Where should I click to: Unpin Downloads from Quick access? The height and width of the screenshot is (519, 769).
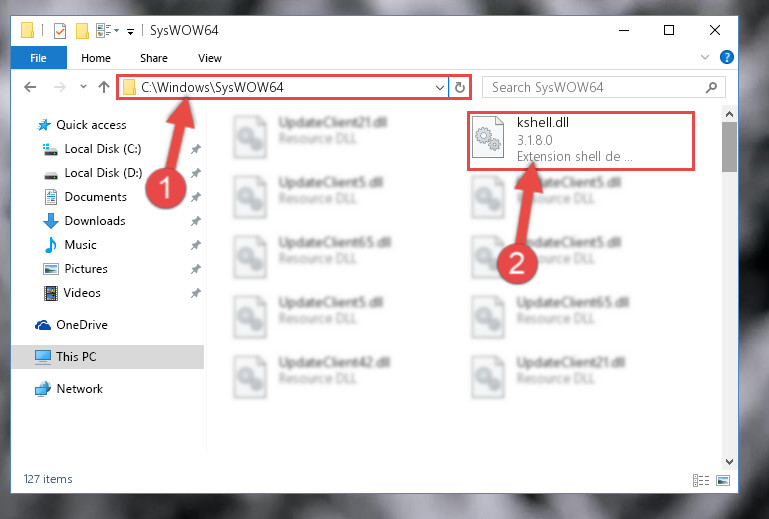196,221
